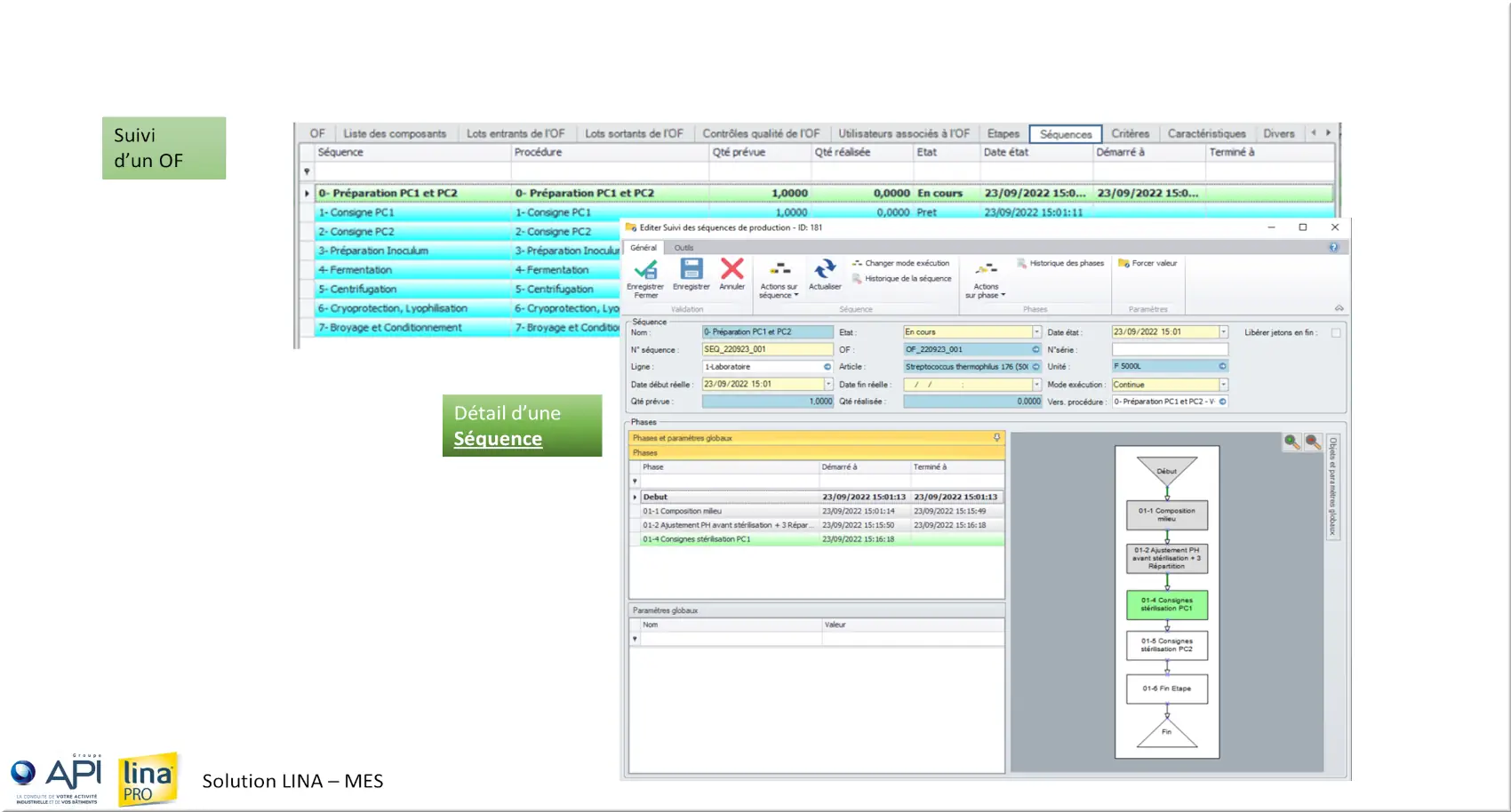Click the 01-5 Consignes stérilisation PC2 node
Screen dimensions: 1511x812
[1167, 645]
